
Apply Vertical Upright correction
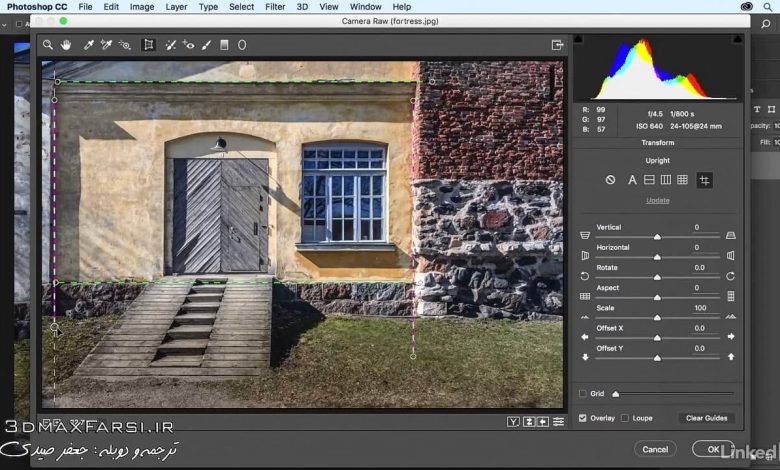[x=666, y=180]
